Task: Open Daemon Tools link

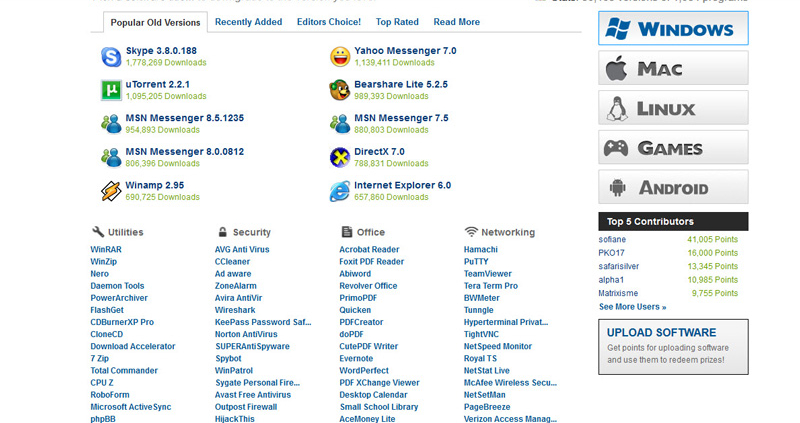Action: coord(117,286)
